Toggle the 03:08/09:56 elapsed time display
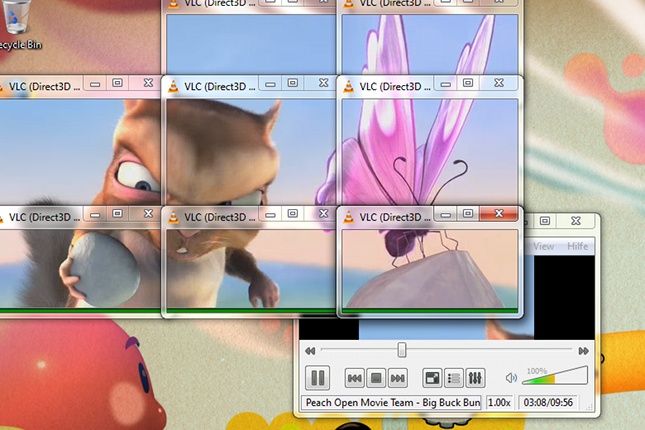 pyautogui.click(x=549, y=402)
